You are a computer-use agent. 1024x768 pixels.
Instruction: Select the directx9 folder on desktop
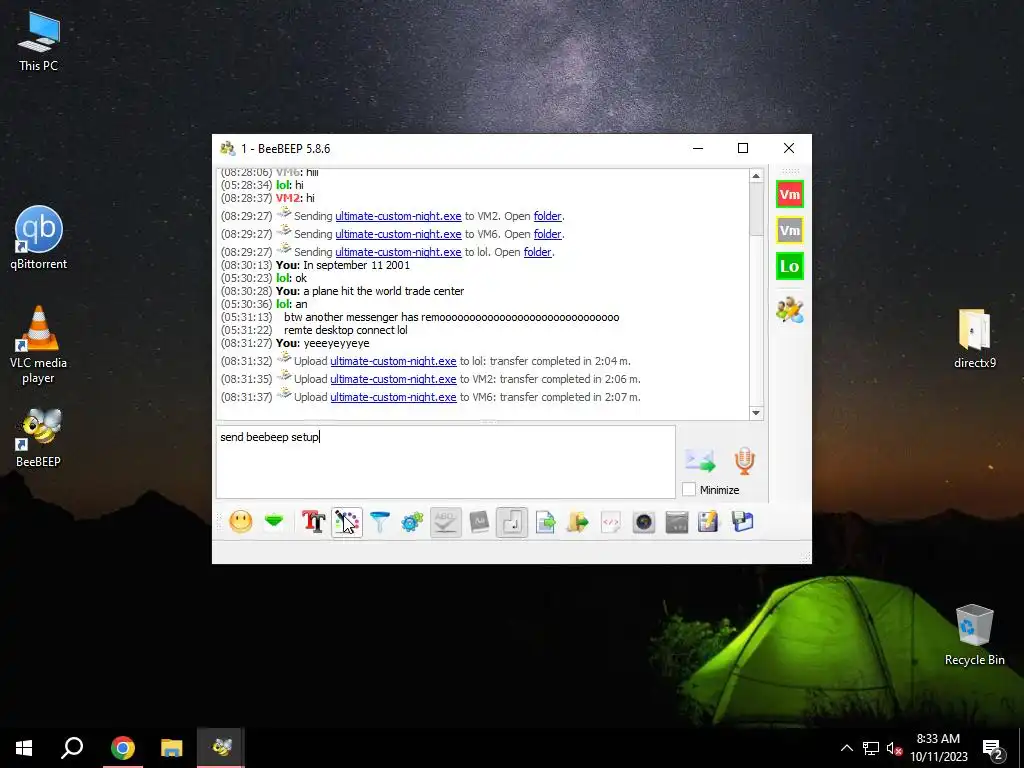point(974,338)
